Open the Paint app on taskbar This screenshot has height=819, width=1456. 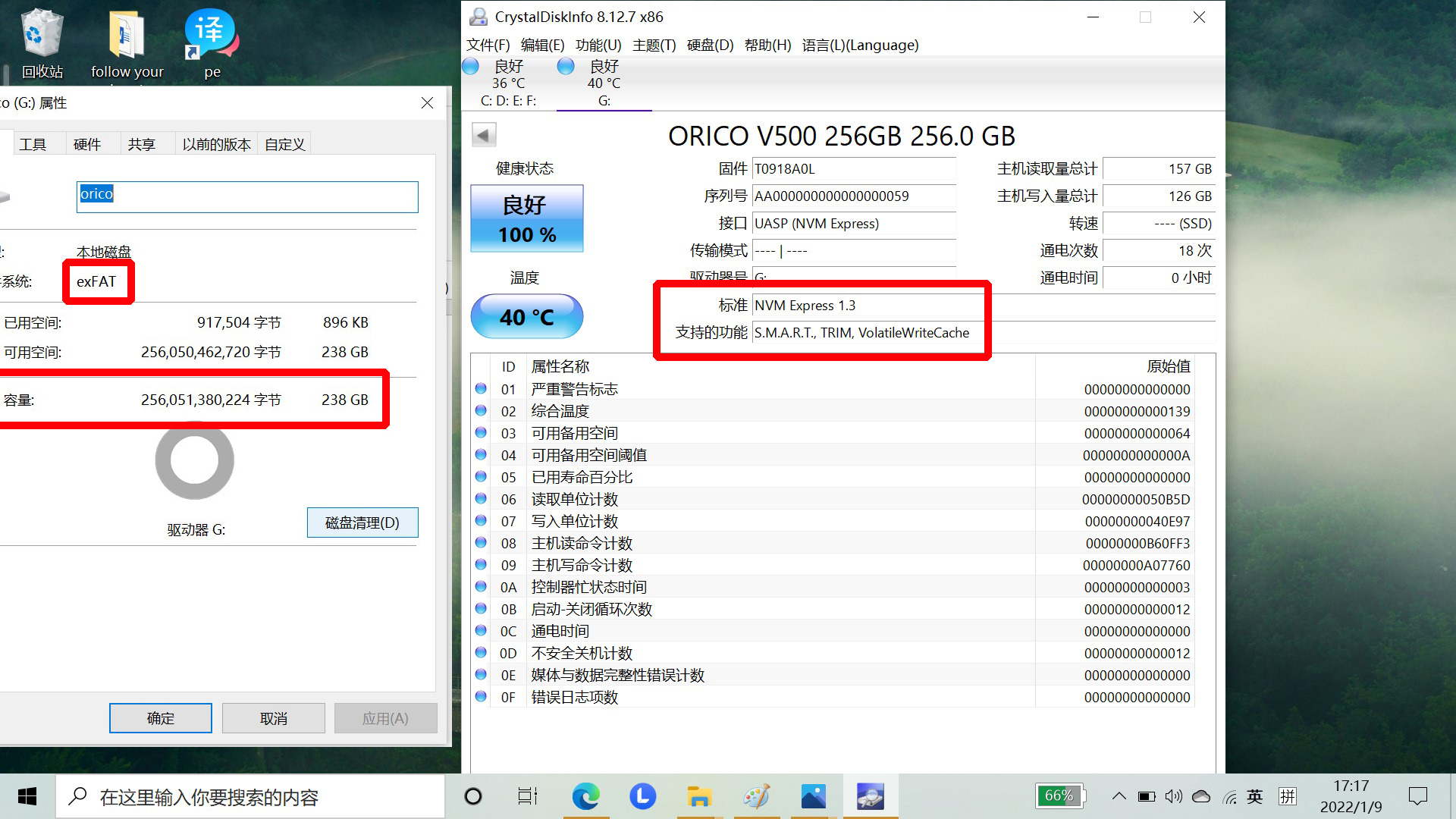[756, 796]
